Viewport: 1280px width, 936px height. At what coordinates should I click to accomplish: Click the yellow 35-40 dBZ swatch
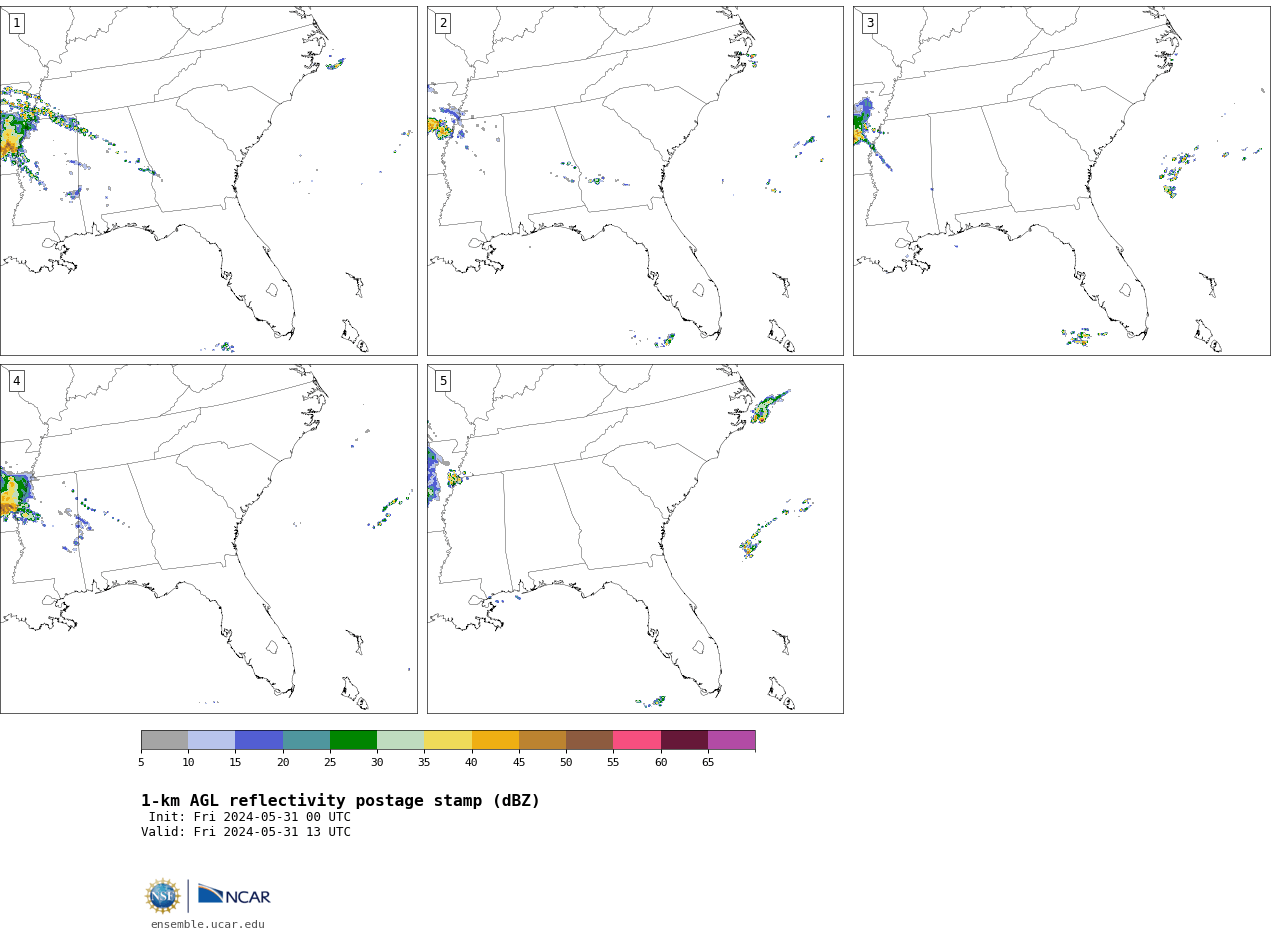(x=448, y=740)
